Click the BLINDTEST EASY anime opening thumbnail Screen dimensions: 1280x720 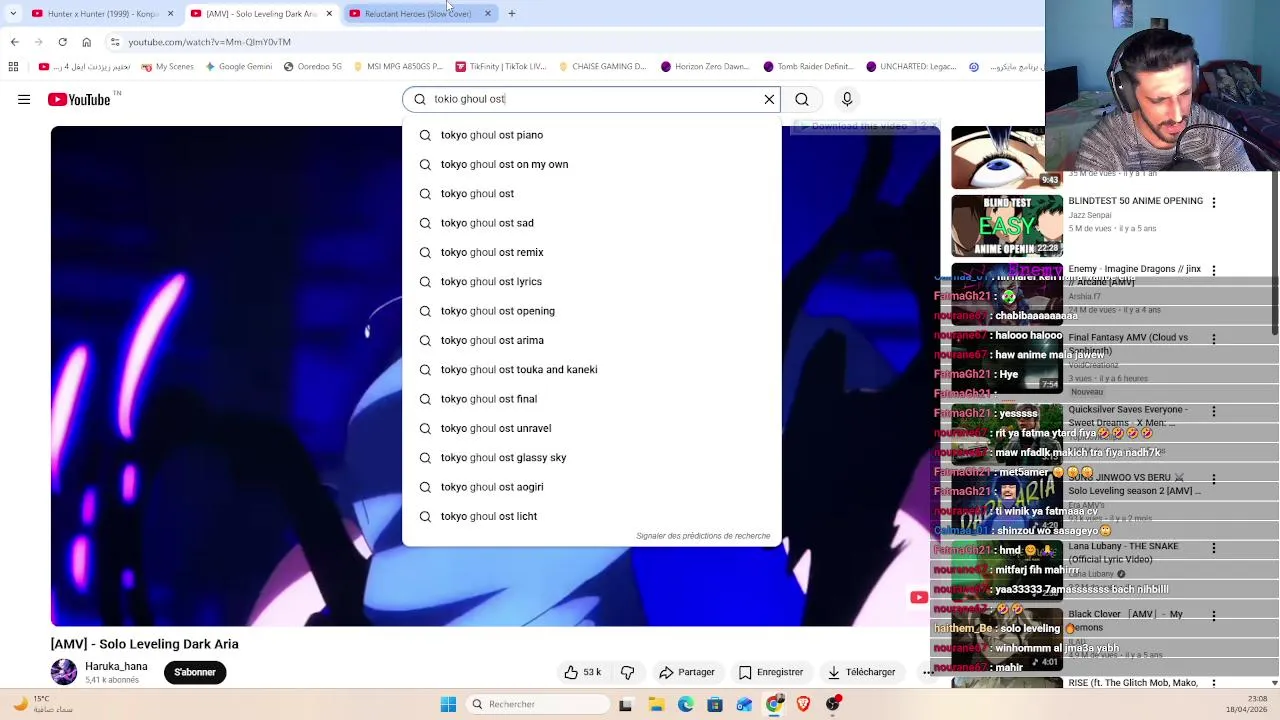pyautogui.click(x=1007, y=226)
